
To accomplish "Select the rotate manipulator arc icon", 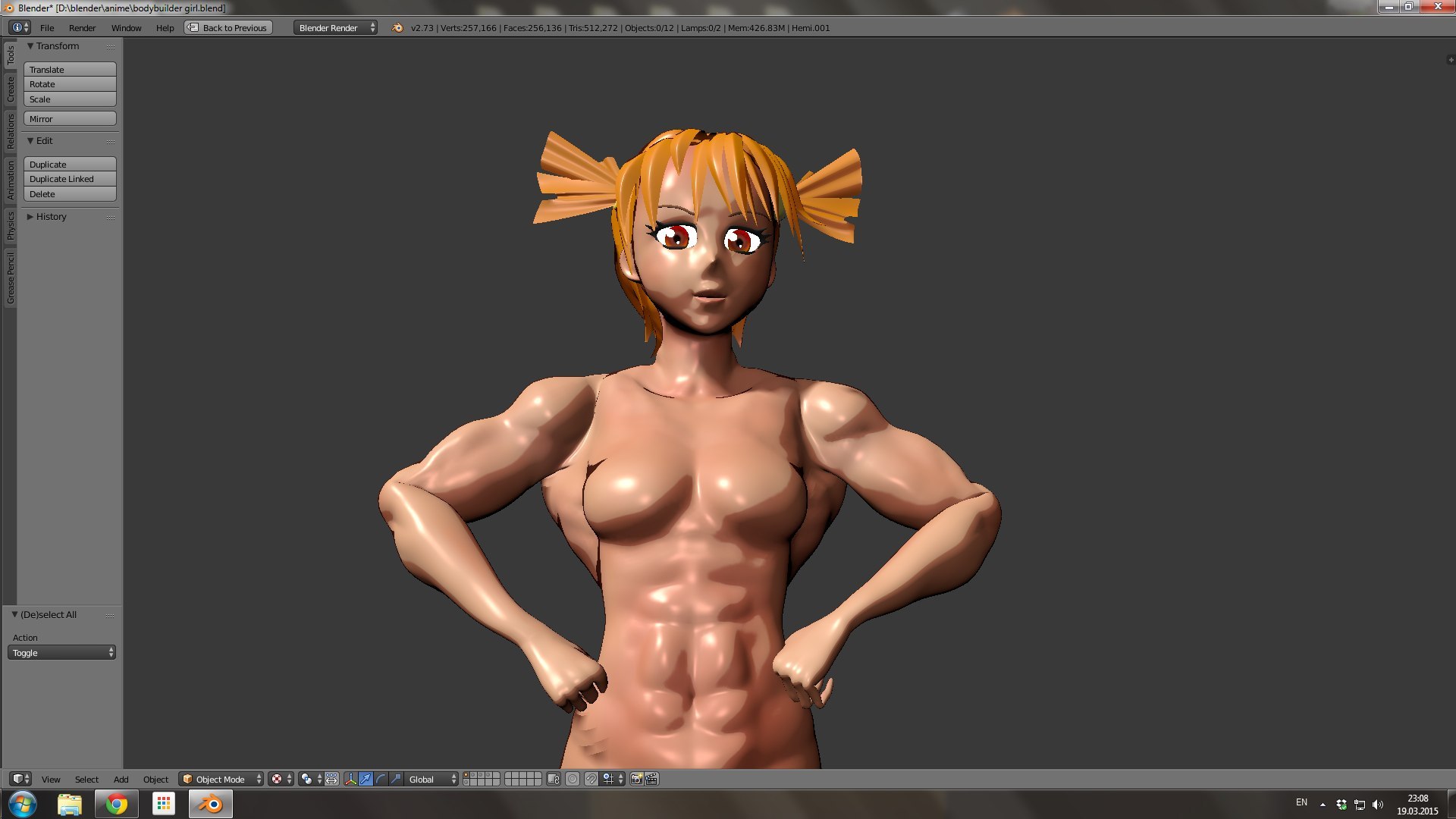I will coord(381,779).
